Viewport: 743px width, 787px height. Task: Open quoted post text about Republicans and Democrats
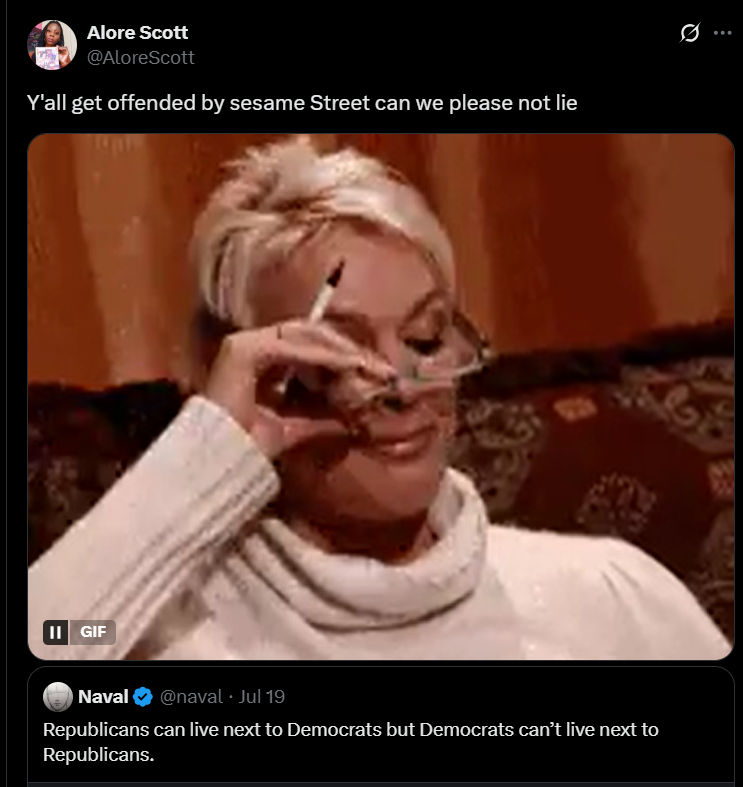coord(350,742)
